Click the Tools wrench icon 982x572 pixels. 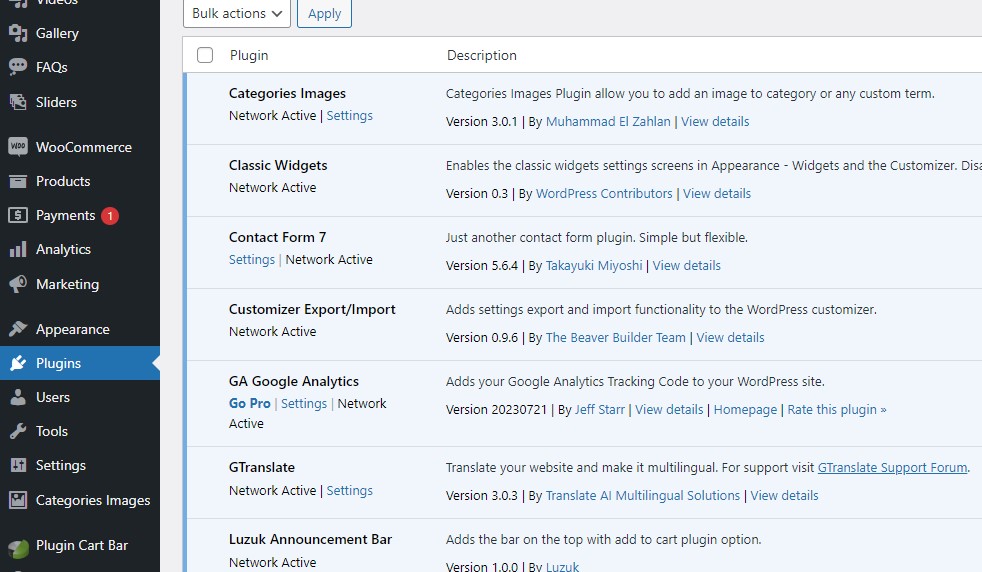tap(18, 431)
